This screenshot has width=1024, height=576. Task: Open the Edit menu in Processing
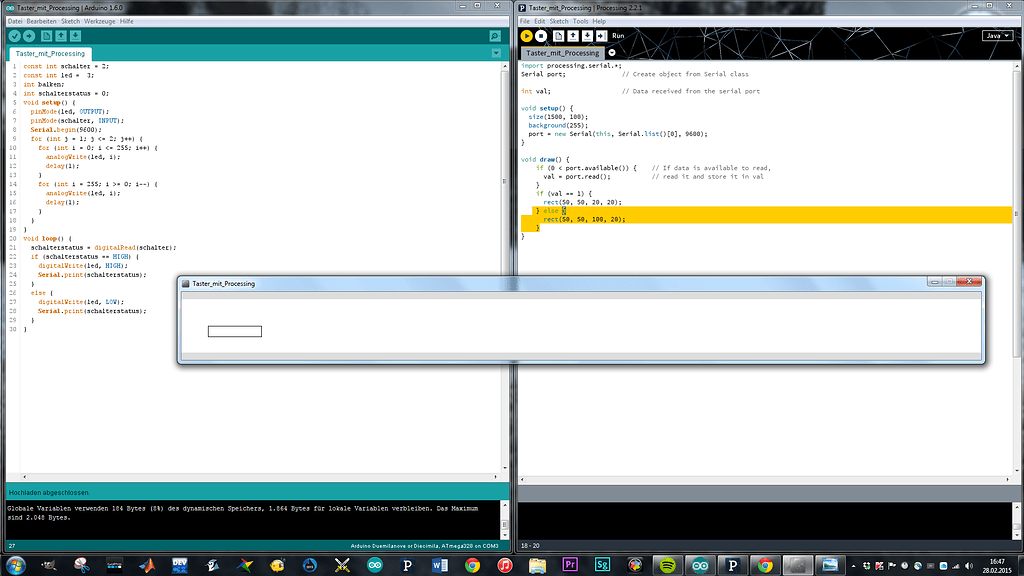coord(539,22)
